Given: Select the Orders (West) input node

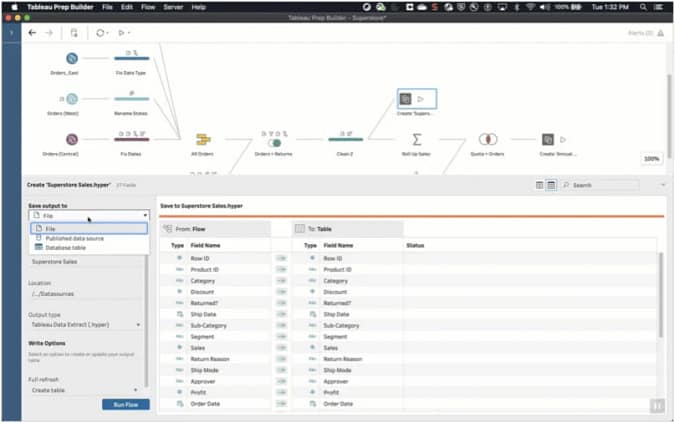Looking at the screenshot, I should tap(72, 99).
